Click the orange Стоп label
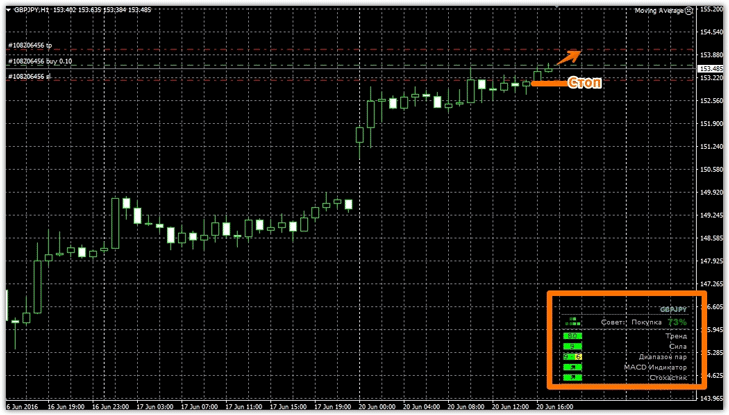Screen dimensions: 729x415 point(584,83)
